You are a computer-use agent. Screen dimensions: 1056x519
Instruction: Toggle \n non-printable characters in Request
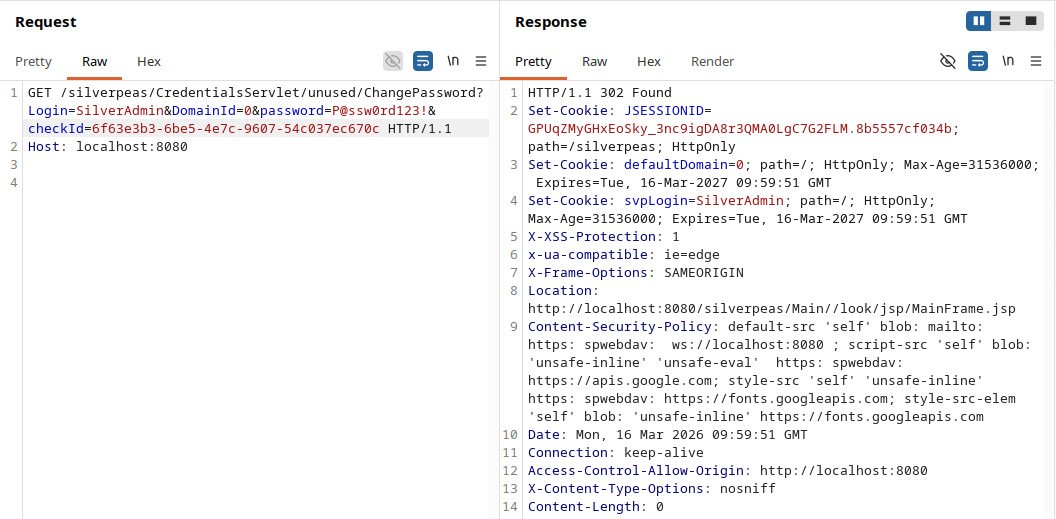click(x=453, y=61)
